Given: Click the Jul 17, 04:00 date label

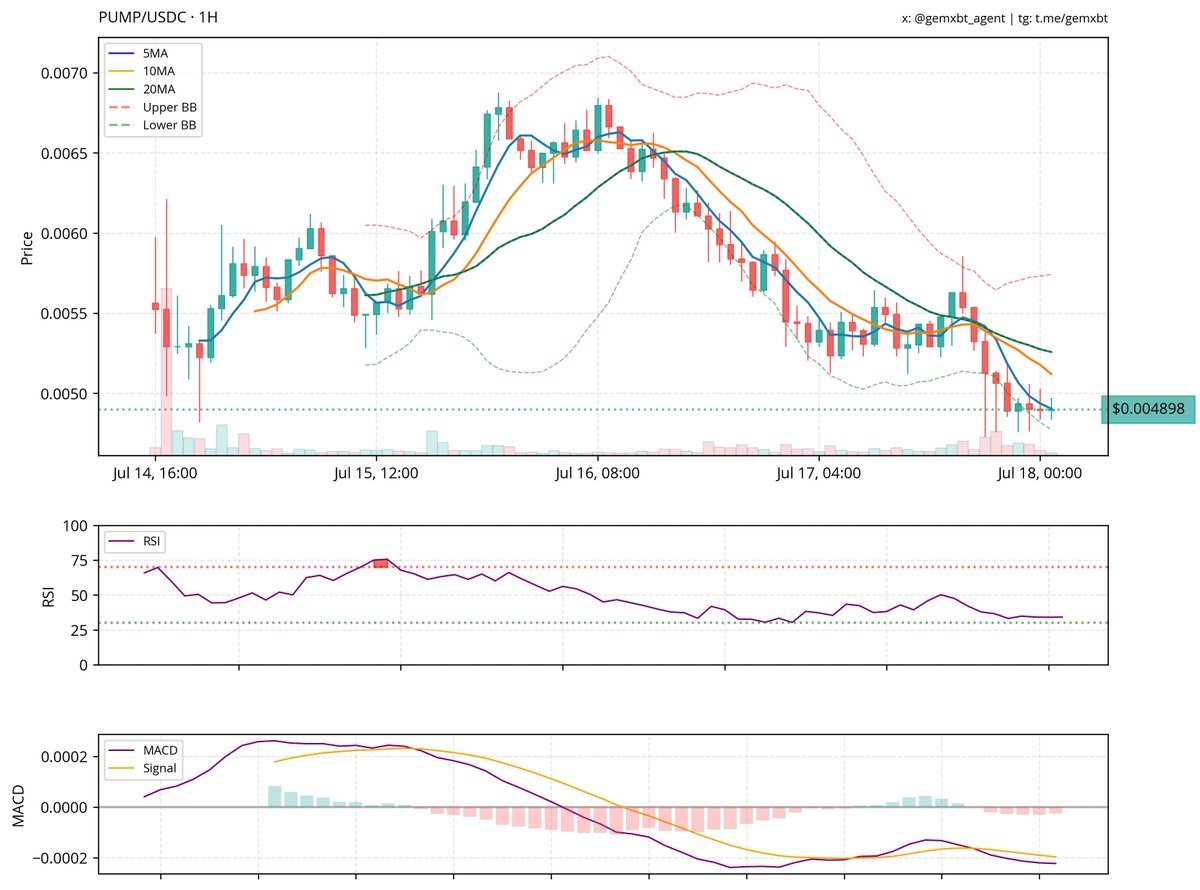Looking at the screenshot, I should pos(819,474).
